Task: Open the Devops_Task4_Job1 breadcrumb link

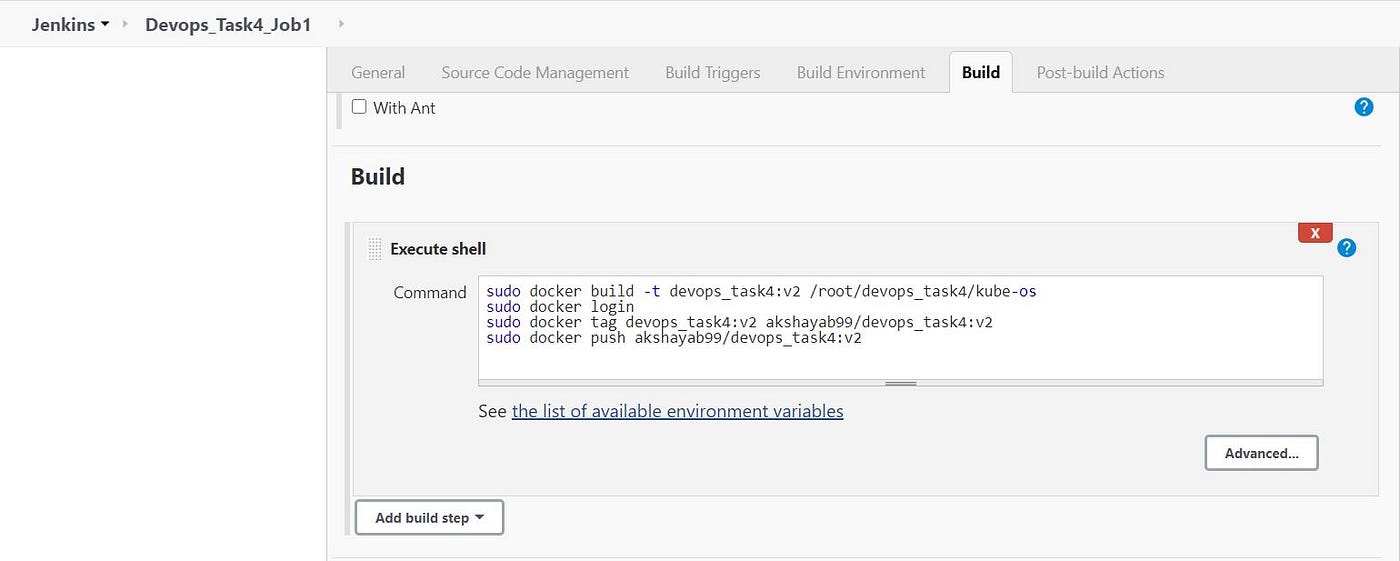Action: coord(228,24)
